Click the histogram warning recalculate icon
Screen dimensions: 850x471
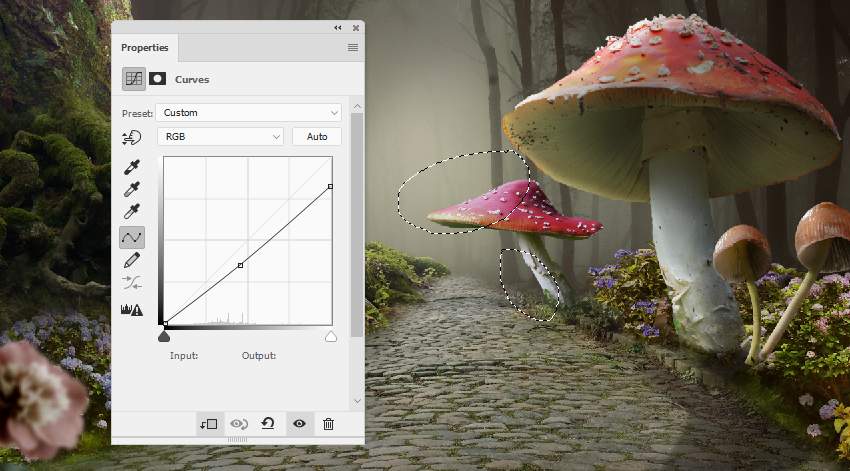132,310
